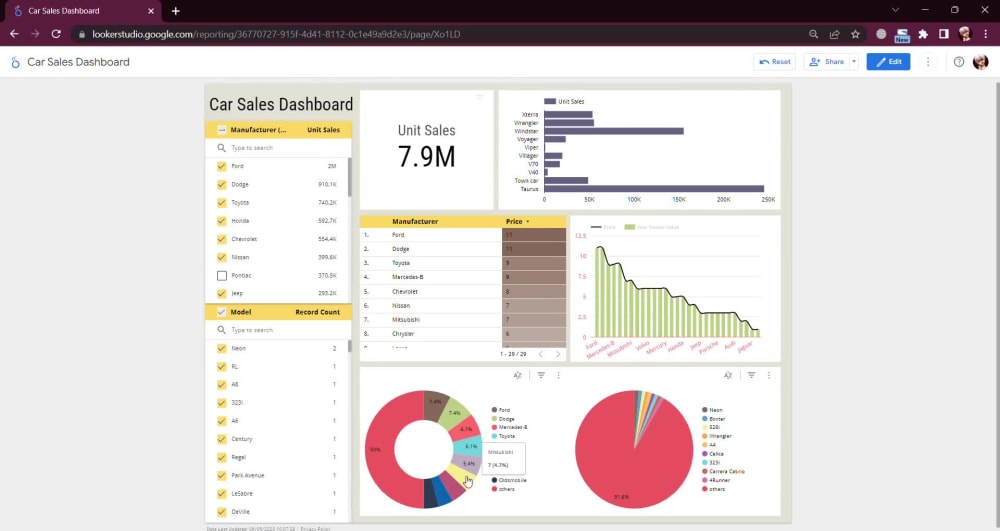Image resolution: width=1000 pixels, height=531 pixels.
Task: Uncheck the Chevrolet manufacturer checkbox
Action: tap(221, 239)
